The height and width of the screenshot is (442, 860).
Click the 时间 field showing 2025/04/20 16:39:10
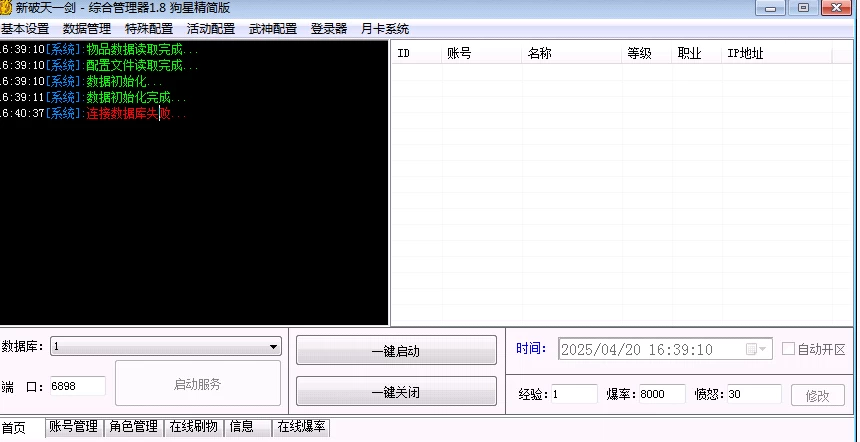(665, 349)
